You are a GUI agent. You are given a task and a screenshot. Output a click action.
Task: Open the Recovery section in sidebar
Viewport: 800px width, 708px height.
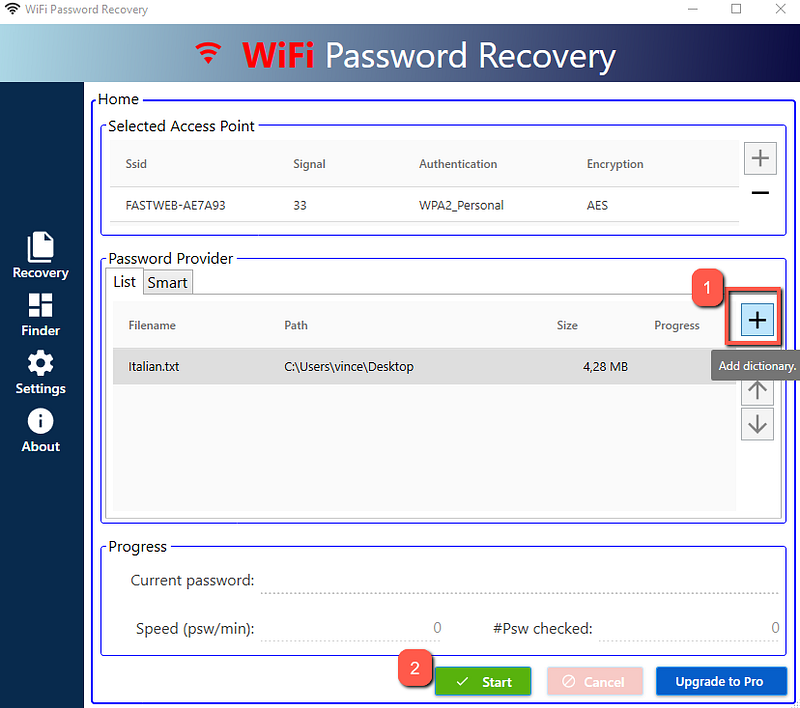[x=40, y=255]
